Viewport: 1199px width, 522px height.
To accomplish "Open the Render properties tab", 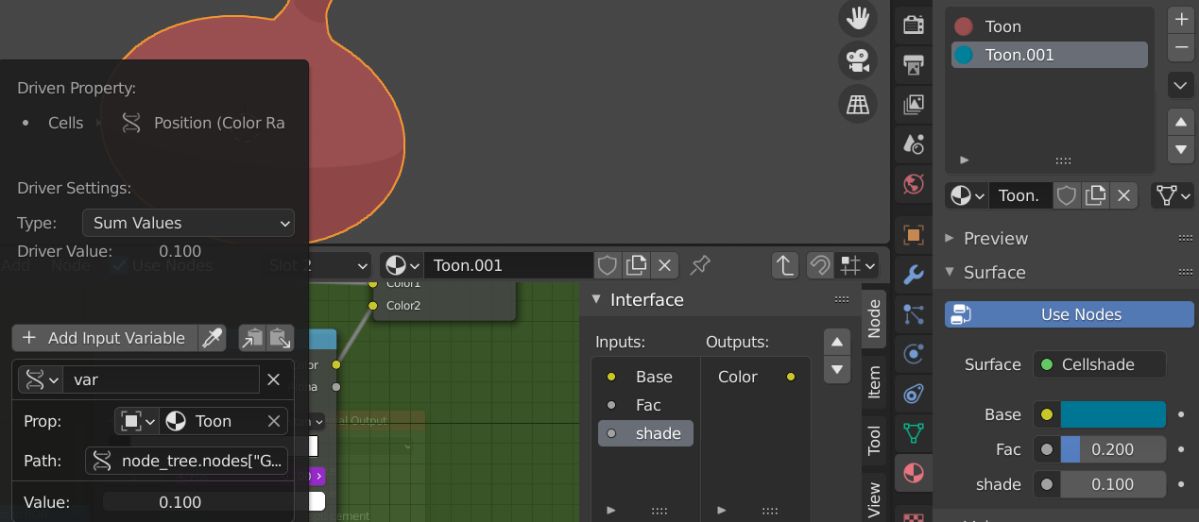I will pos(913,24).
